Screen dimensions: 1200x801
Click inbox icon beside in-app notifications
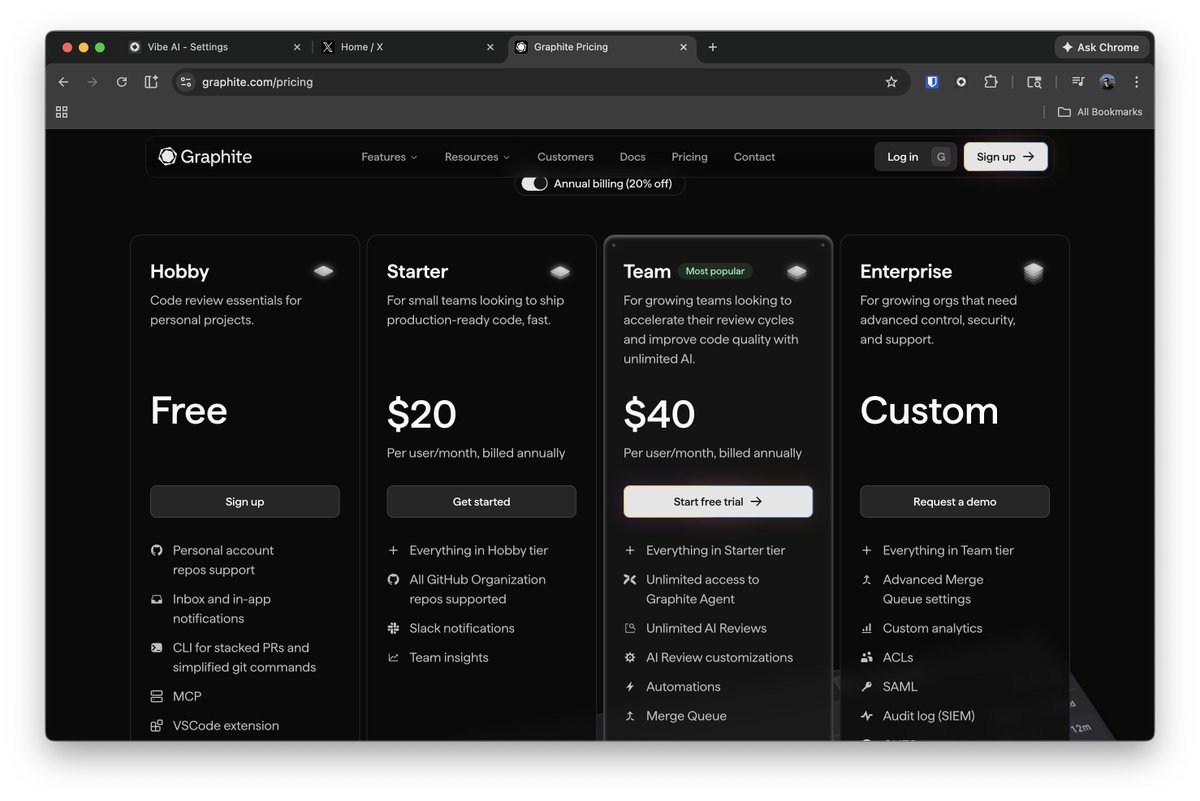tap(156, 599)
